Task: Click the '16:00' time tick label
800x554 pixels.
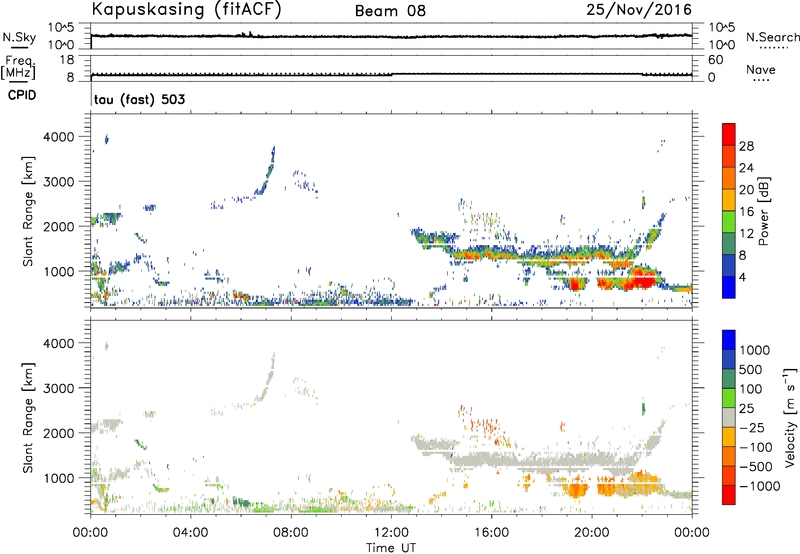Action: tap(491, 533)
